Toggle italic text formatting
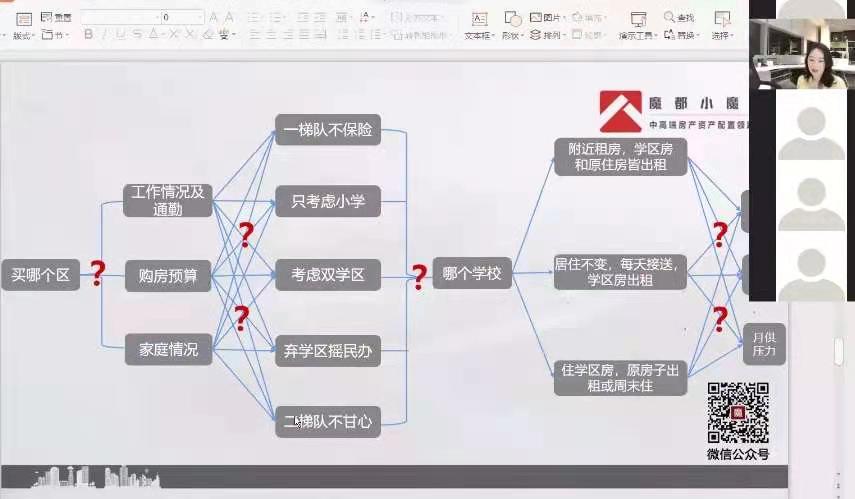Screen dimensions: 855x499 point(105,34)
